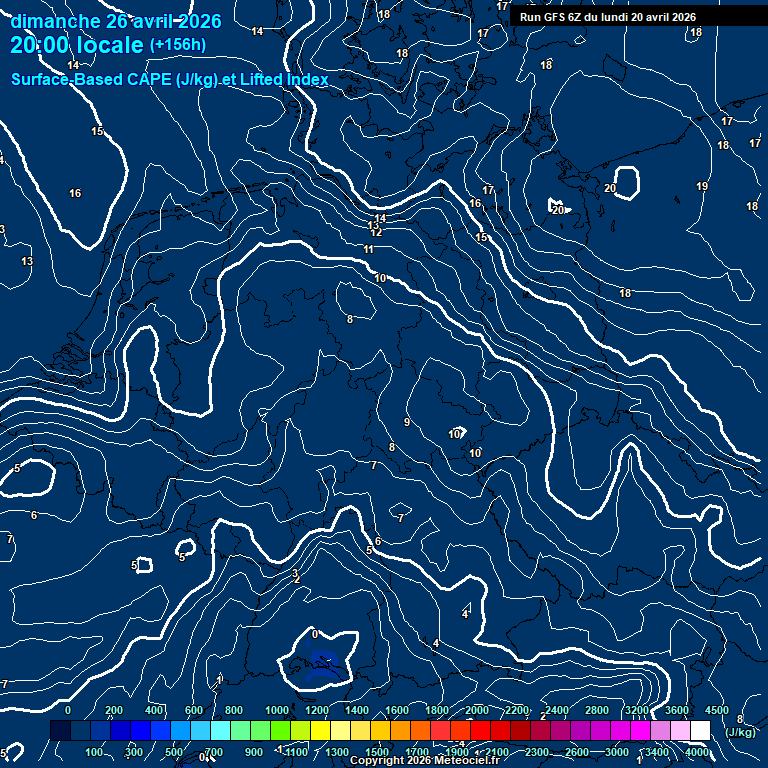This screenshot has width=768, height=768.
Task: Click the '1500' legend value
Action: coord(377,752)
